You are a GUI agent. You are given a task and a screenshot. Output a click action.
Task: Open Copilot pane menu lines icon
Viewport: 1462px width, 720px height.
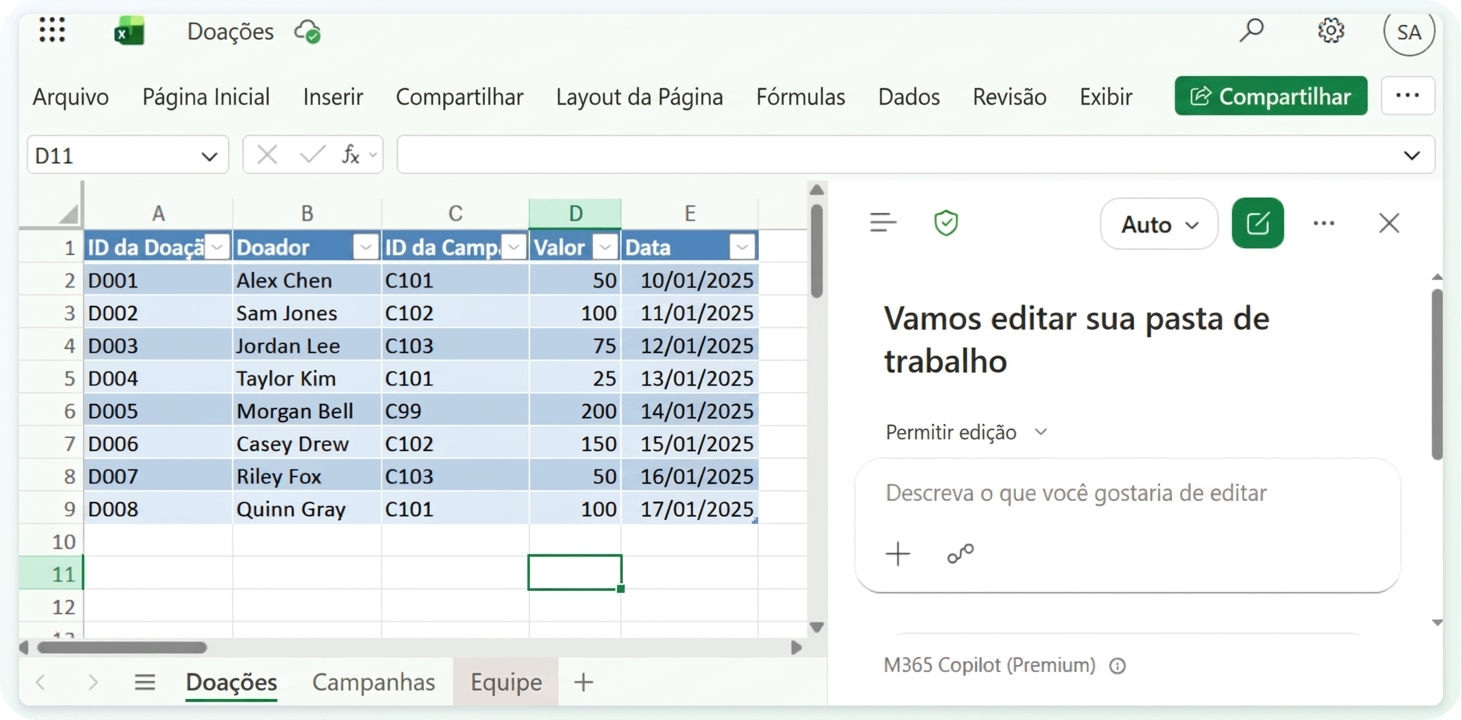[883, 223]
